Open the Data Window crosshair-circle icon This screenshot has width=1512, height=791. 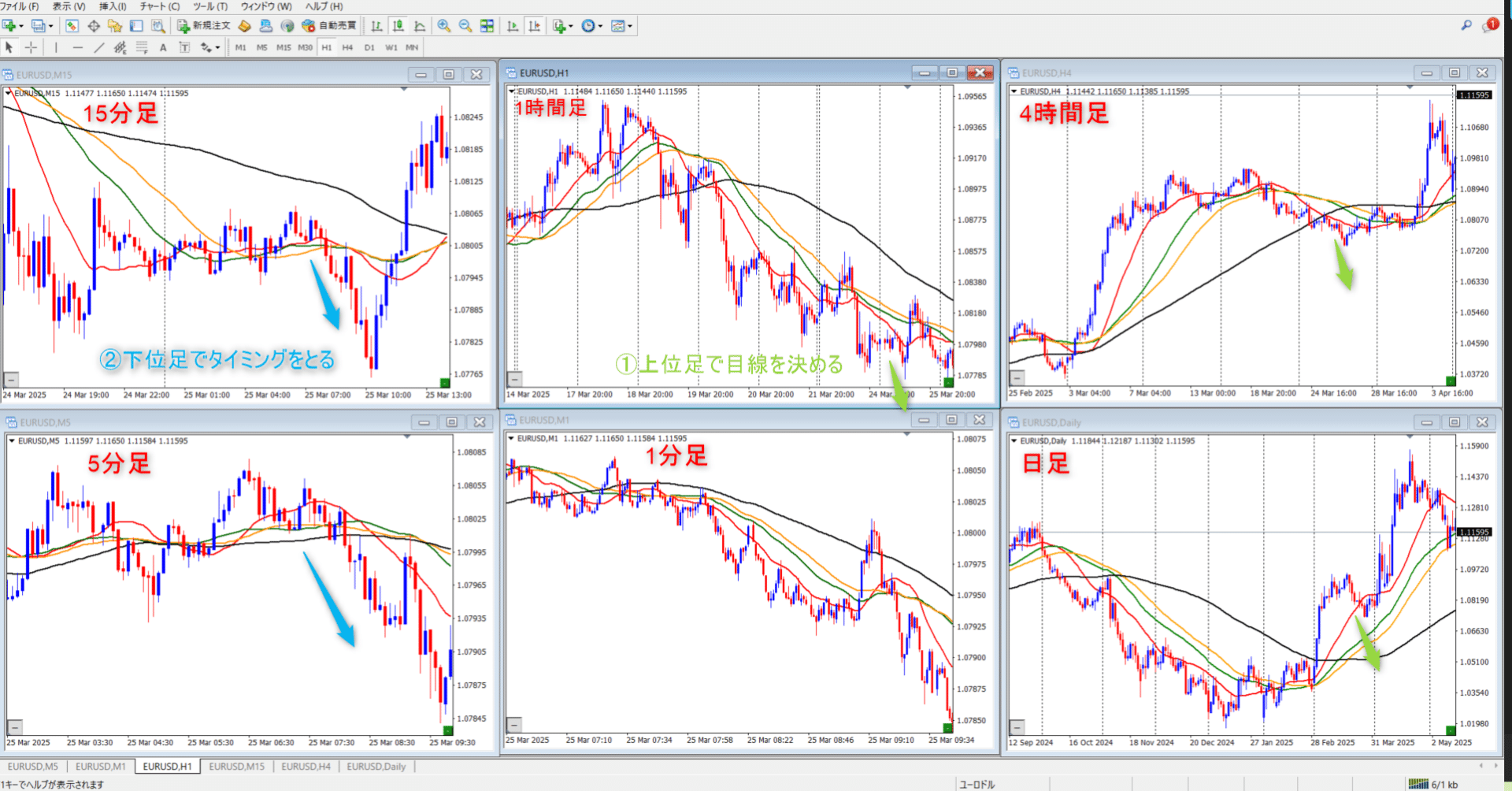click(x=94, y=26)
